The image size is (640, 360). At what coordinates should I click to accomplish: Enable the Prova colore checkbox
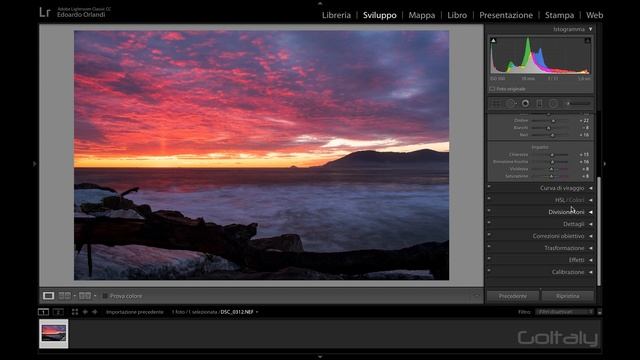click(x=105, y=296)
